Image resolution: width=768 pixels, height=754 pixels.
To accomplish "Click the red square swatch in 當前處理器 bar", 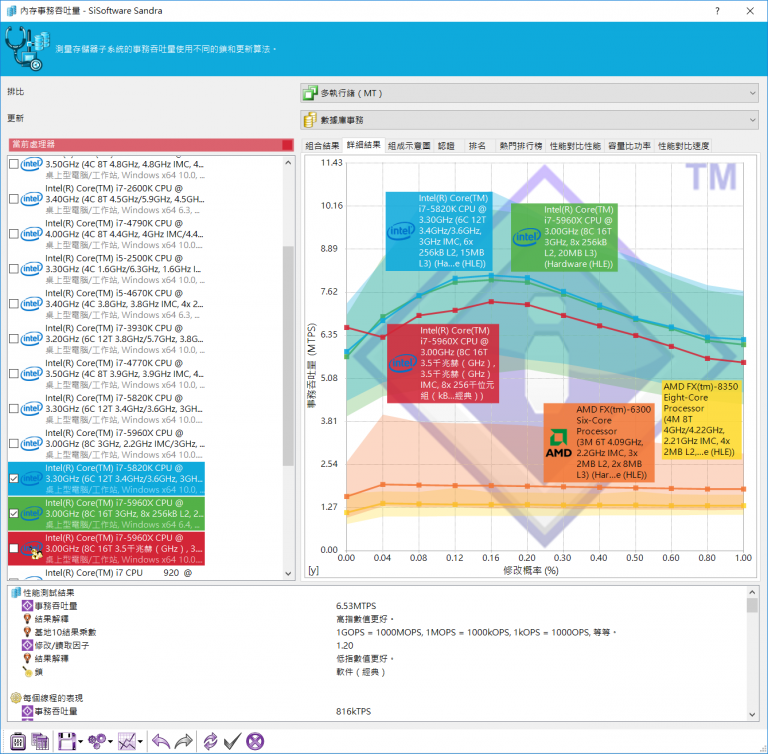I will click(288, 145).
